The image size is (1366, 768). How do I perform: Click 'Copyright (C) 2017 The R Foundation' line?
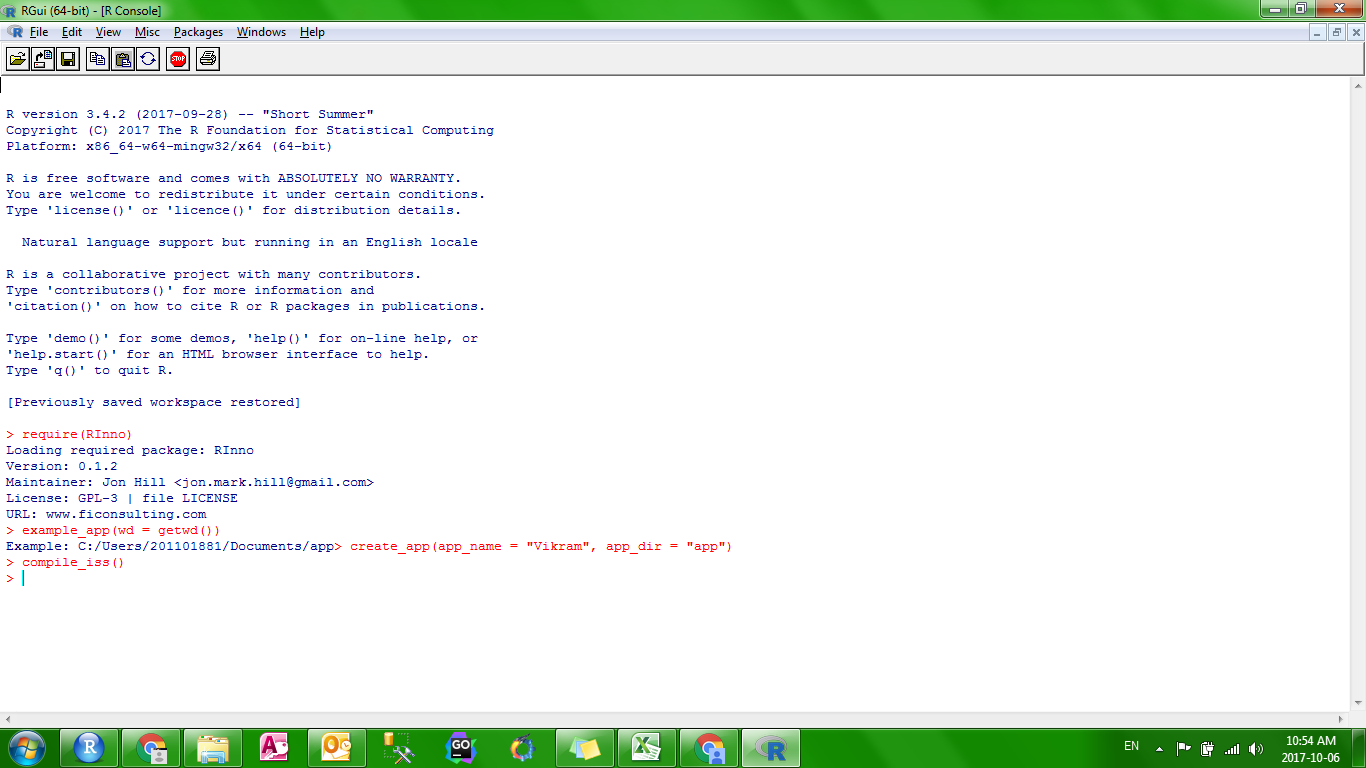(x=250, y=130)
